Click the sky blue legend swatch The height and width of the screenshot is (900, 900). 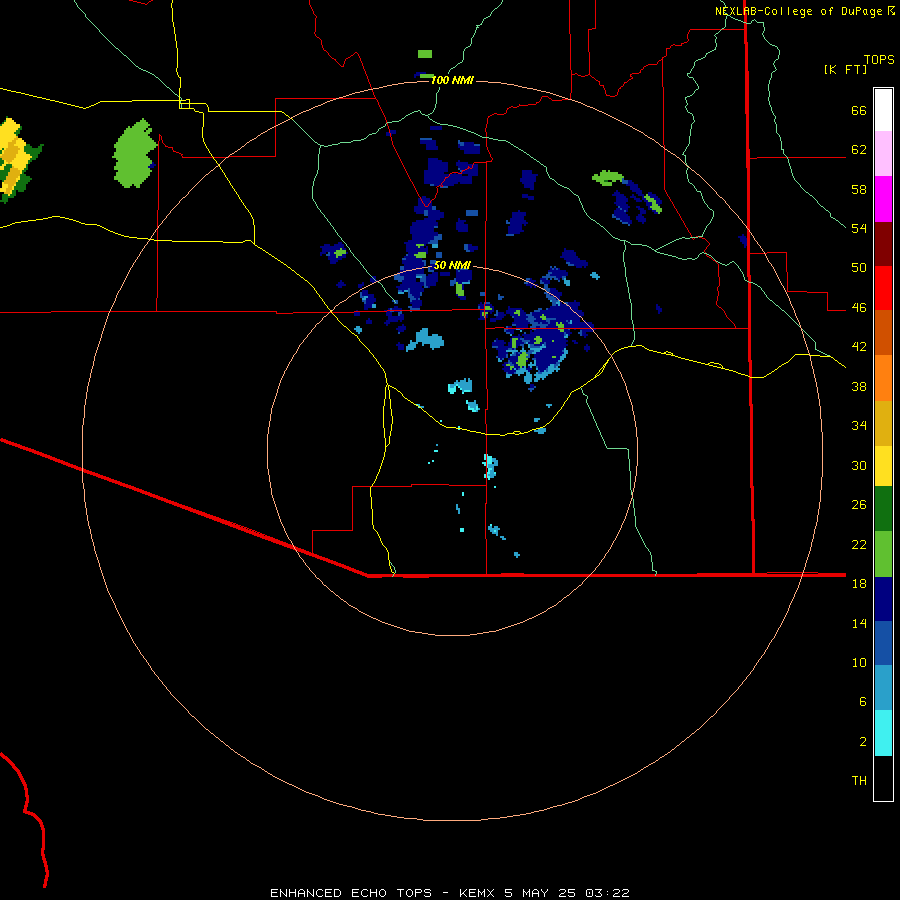(883, 688)
